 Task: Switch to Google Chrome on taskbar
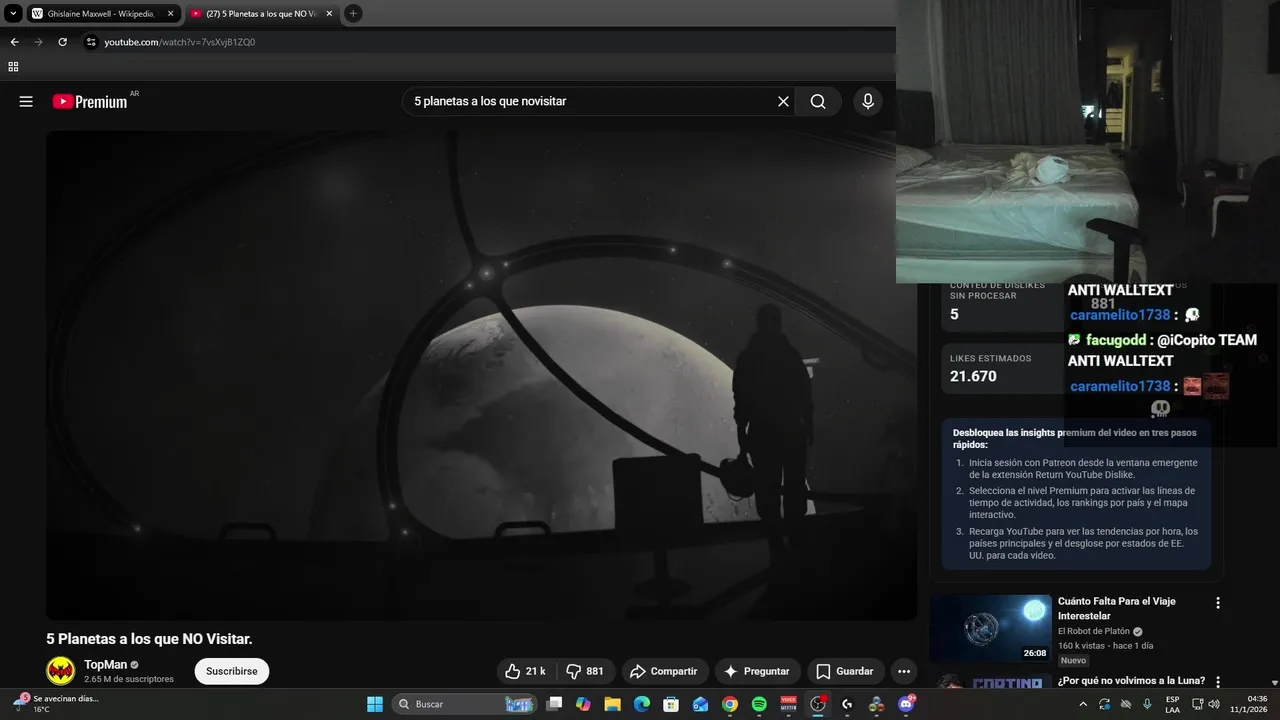click(730, 704)
